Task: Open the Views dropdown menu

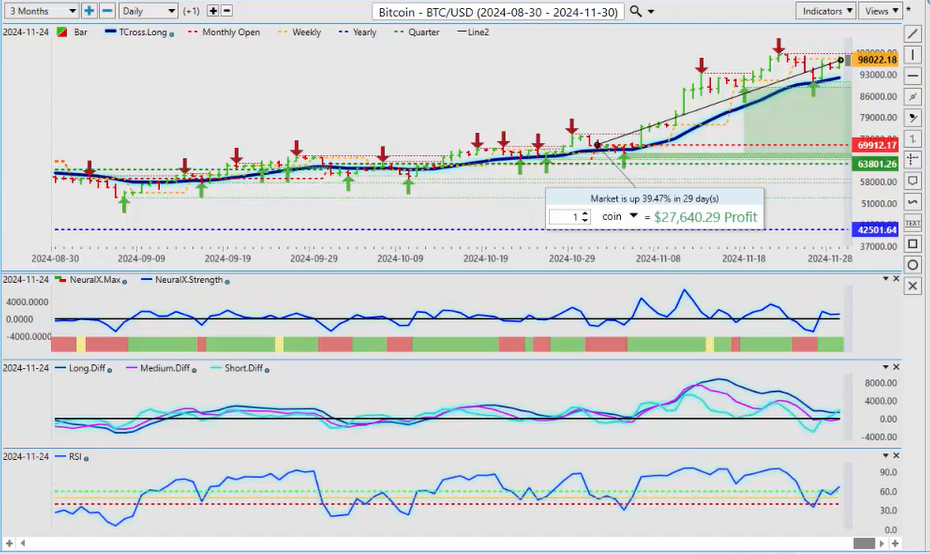Action: coord(880,11)
